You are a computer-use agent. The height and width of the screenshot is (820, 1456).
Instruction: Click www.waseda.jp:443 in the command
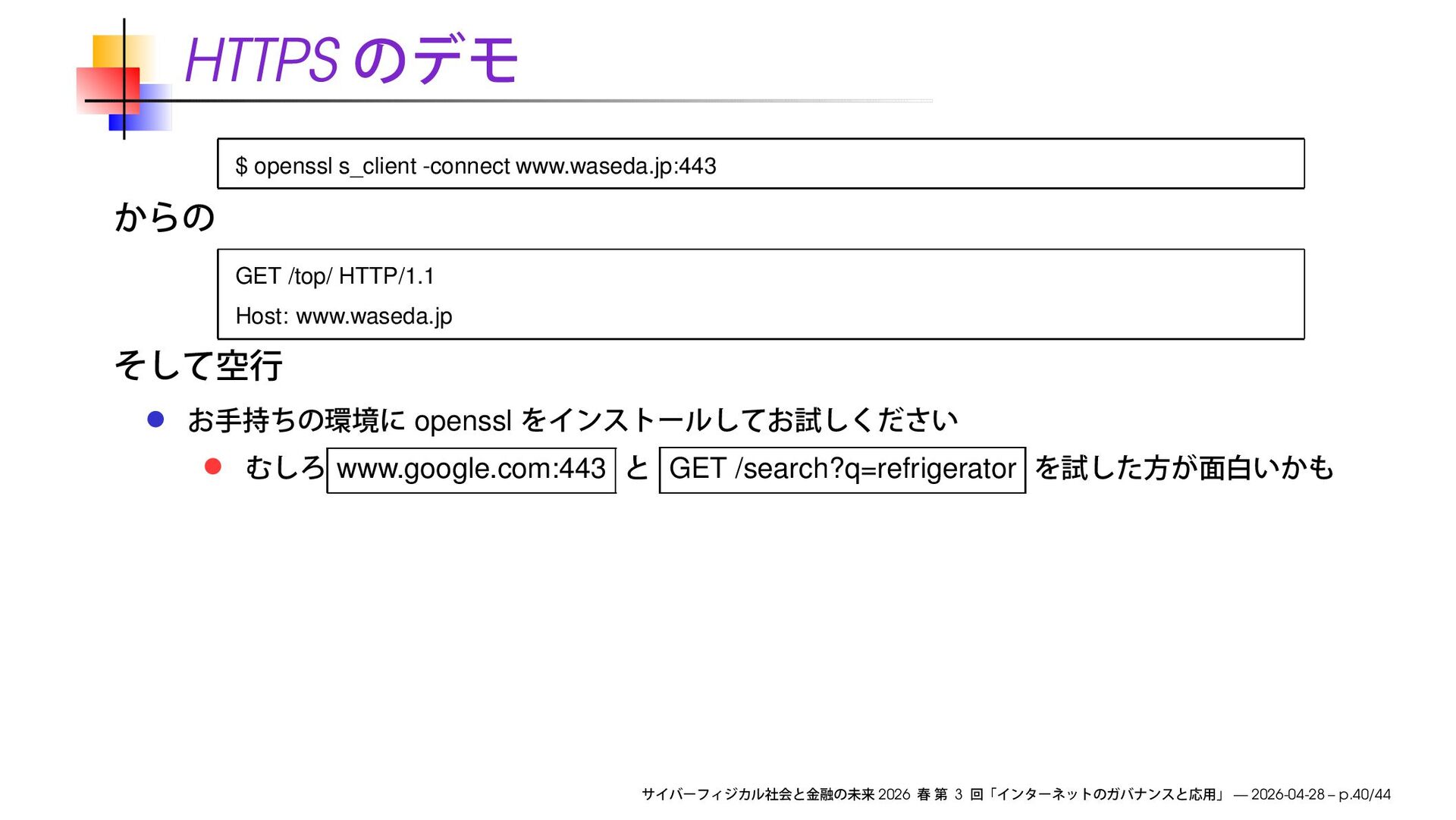pyautogui.click(x=616, y=166)
